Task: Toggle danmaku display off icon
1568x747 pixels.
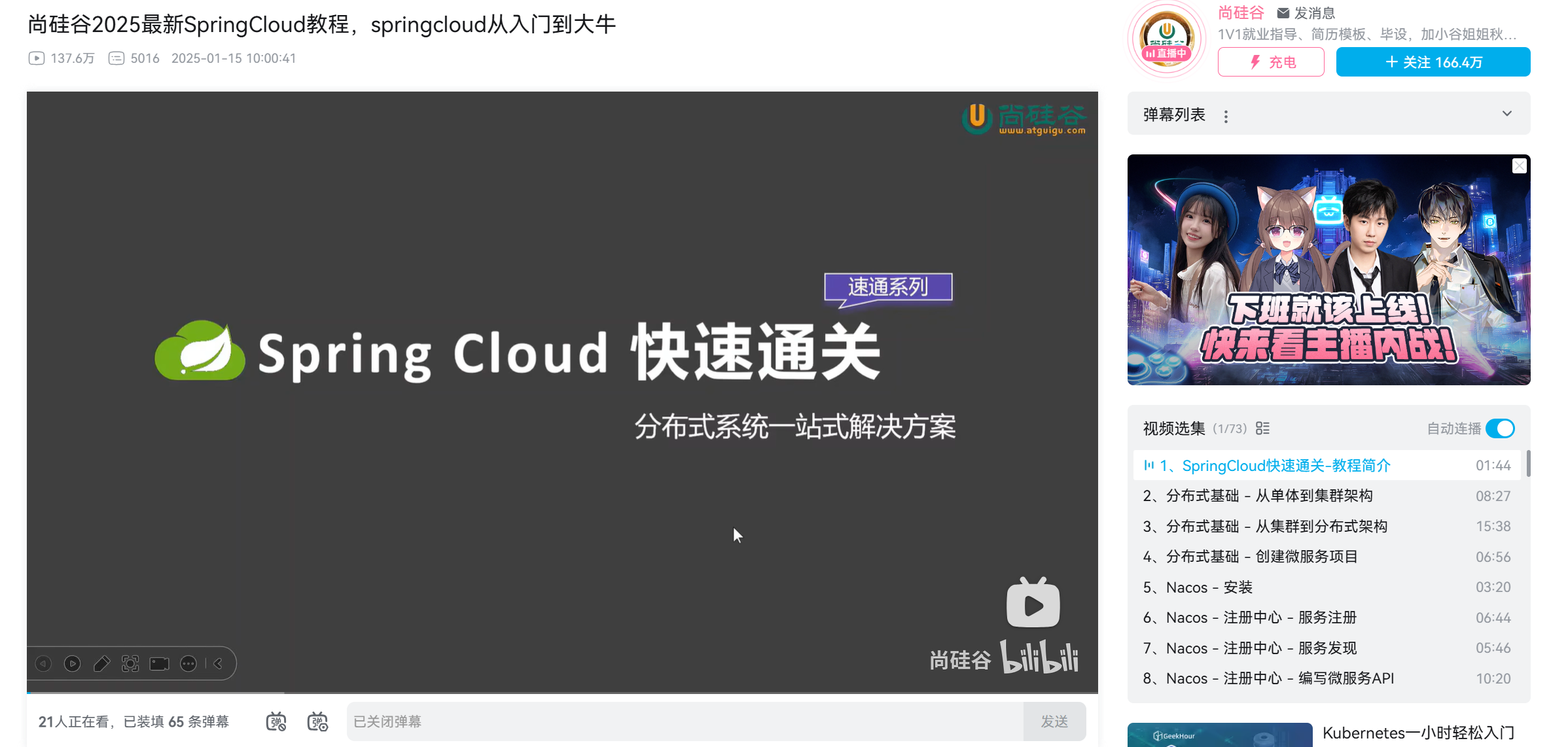Action: 276,721
